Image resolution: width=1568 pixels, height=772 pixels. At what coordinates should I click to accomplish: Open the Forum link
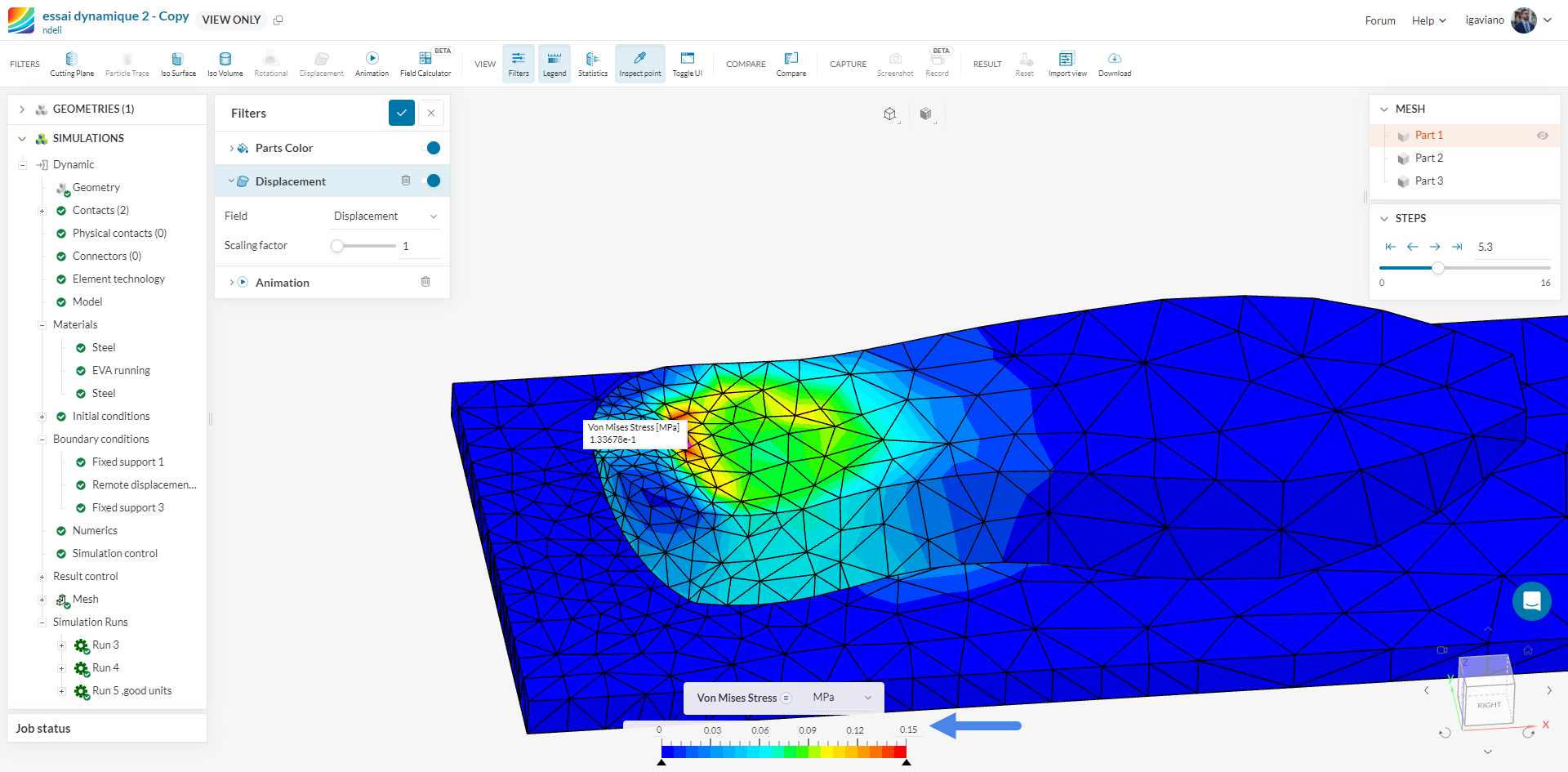1379,20
